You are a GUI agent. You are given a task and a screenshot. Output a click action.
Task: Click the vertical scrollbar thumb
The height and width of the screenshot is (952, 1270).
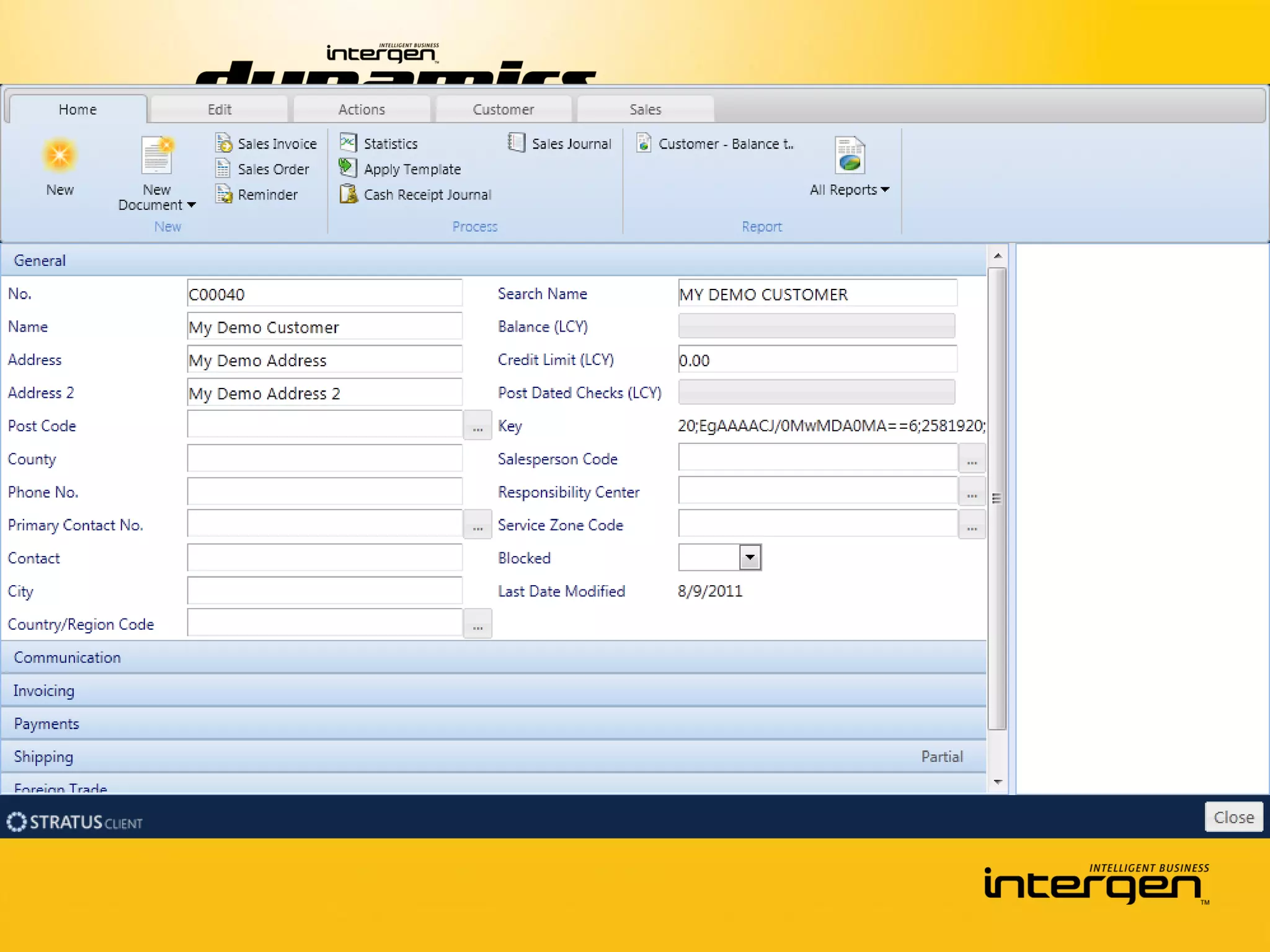[x=997, y=499]
